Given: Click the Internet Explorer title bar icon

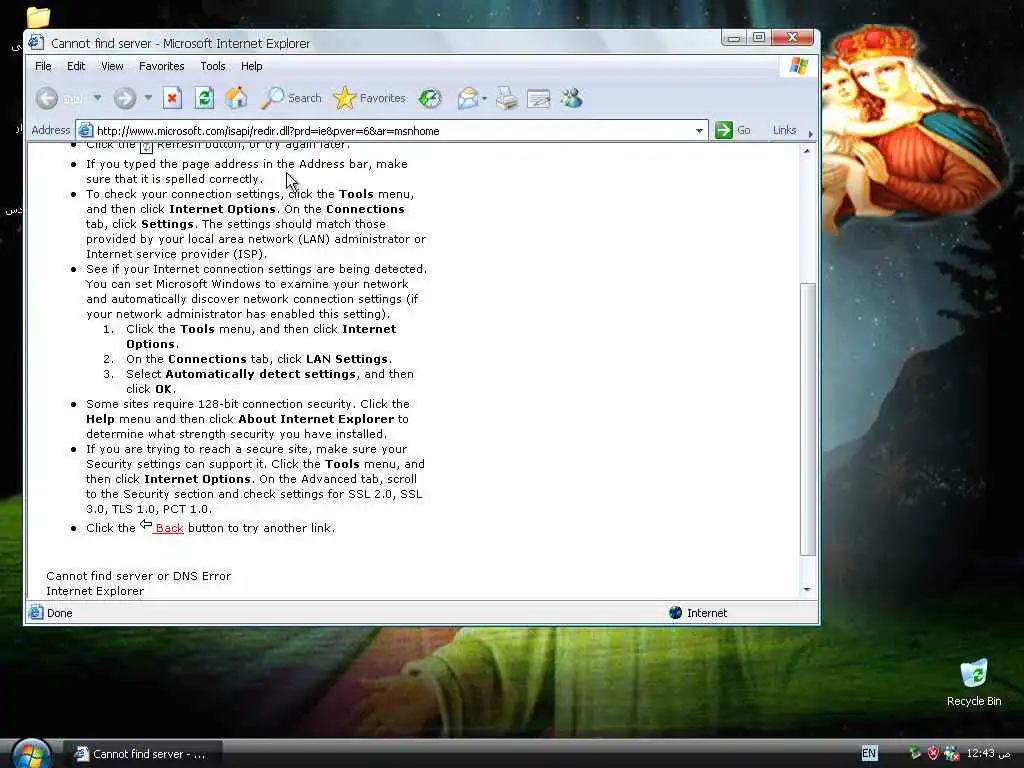Looking at the screenshot, I should pos(36,42).
